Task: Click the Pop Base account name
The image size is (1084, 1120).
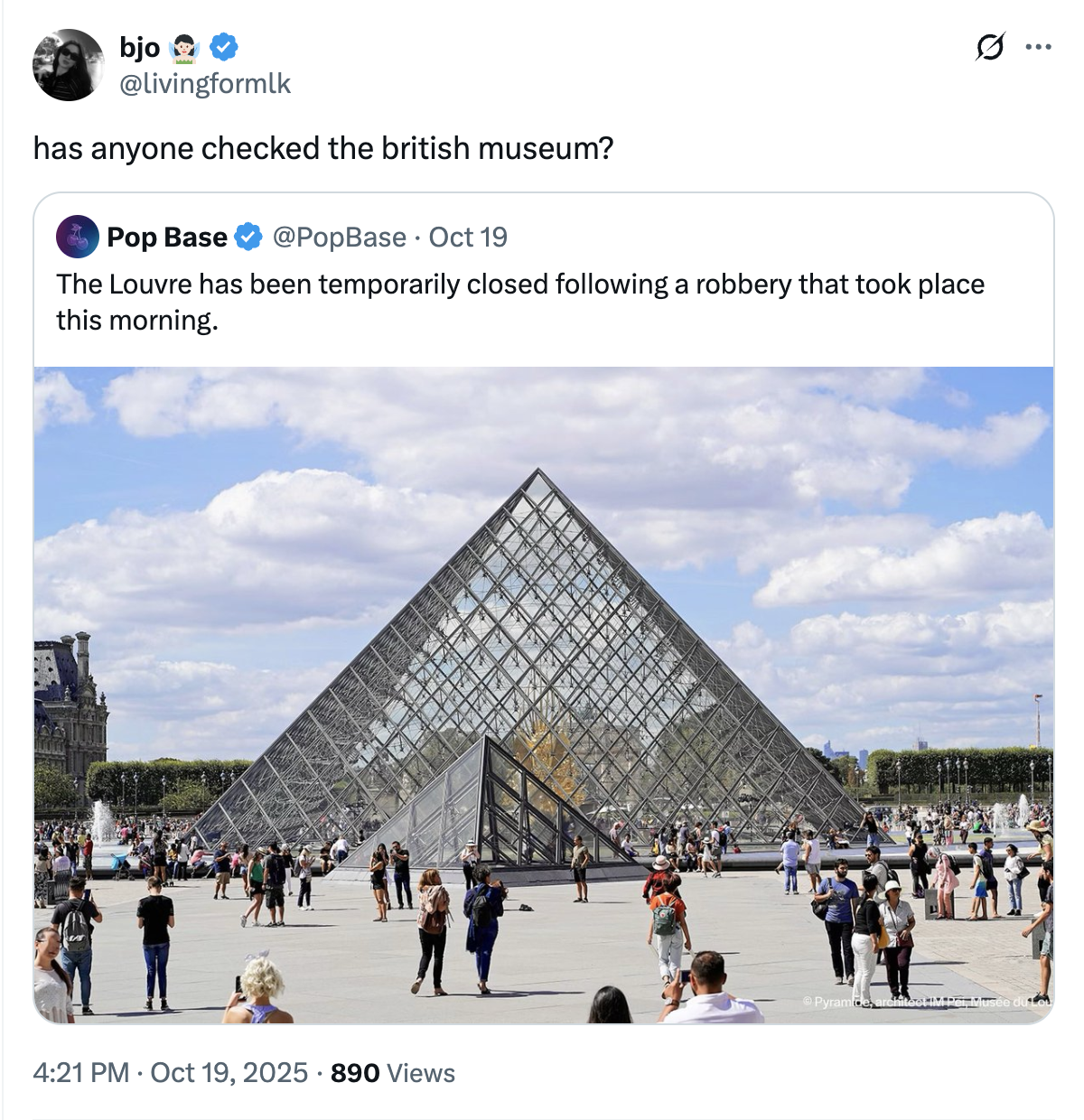Action: (x=167, y=237)
